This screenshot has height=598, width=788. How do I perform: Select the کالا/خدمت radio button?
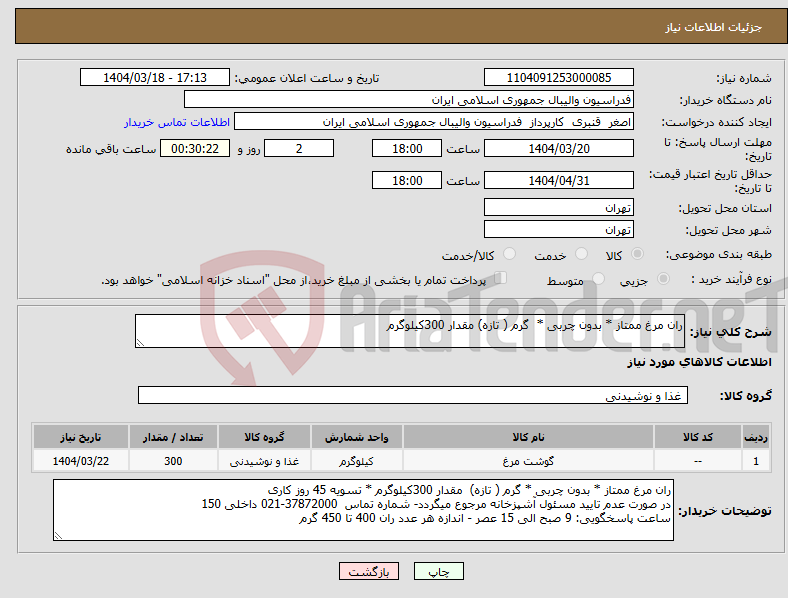click(x=510, y=254)
